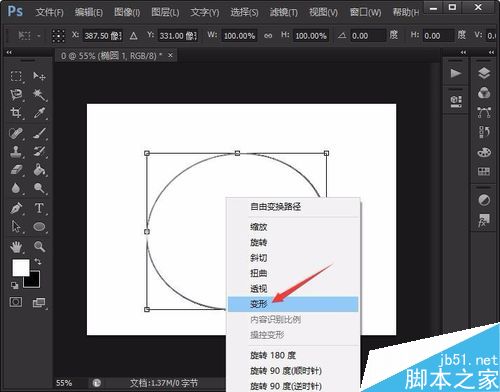Swap foreground and background colors
The width and height of the screenshot is (500, 392).
click(x=38, y=262)
